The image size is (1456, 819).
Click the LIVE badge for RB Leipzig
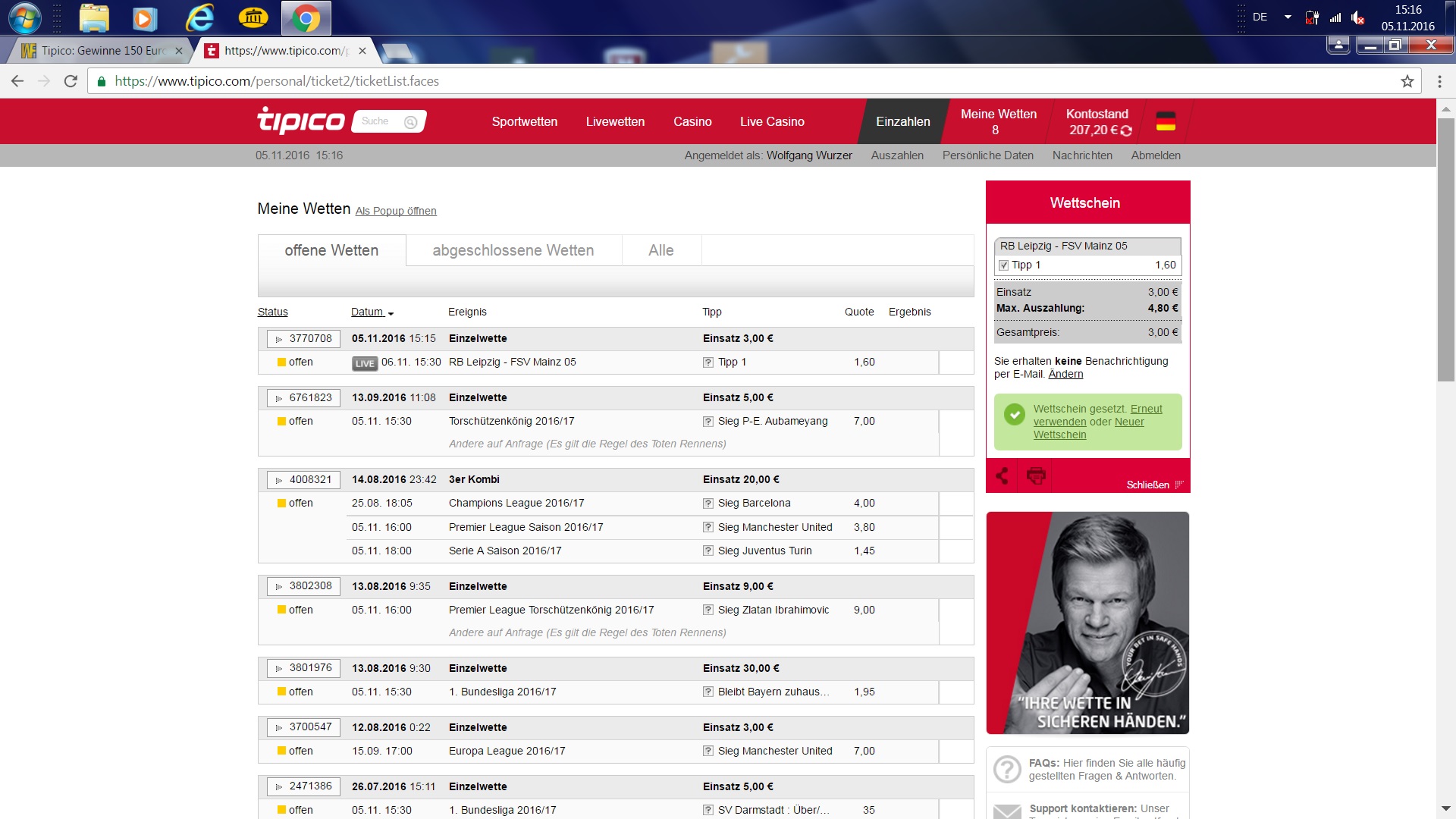(x=365, y=363)
